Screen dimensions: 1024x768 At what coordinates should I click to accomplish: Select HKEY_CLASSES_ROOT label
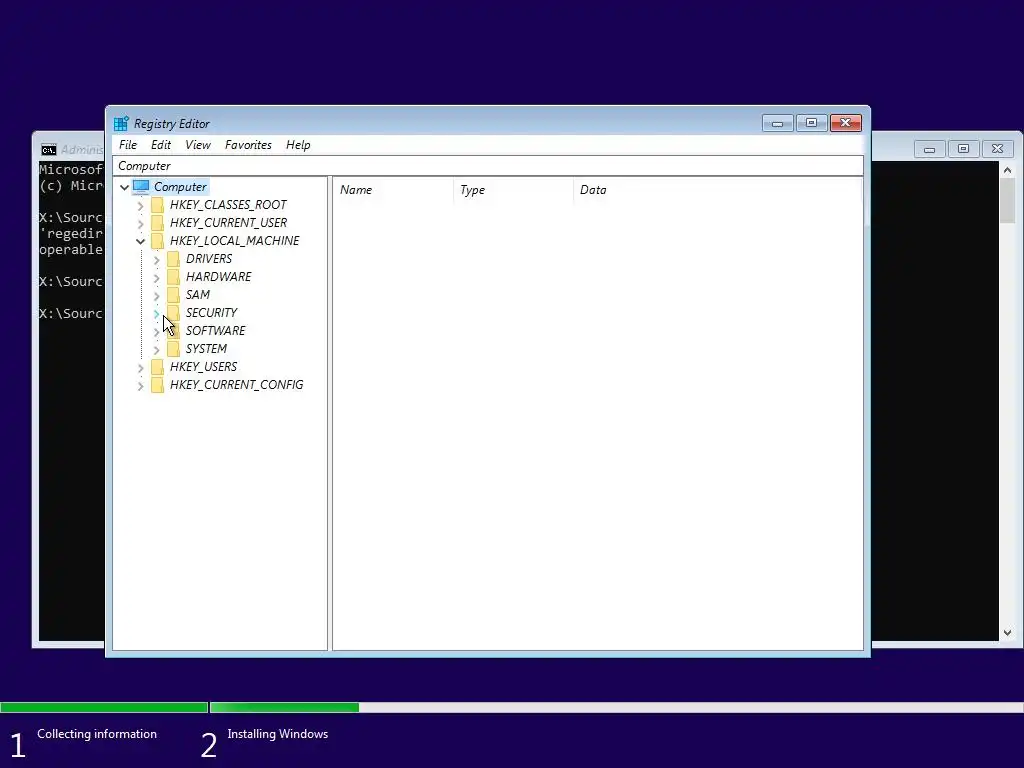point(228,205)
